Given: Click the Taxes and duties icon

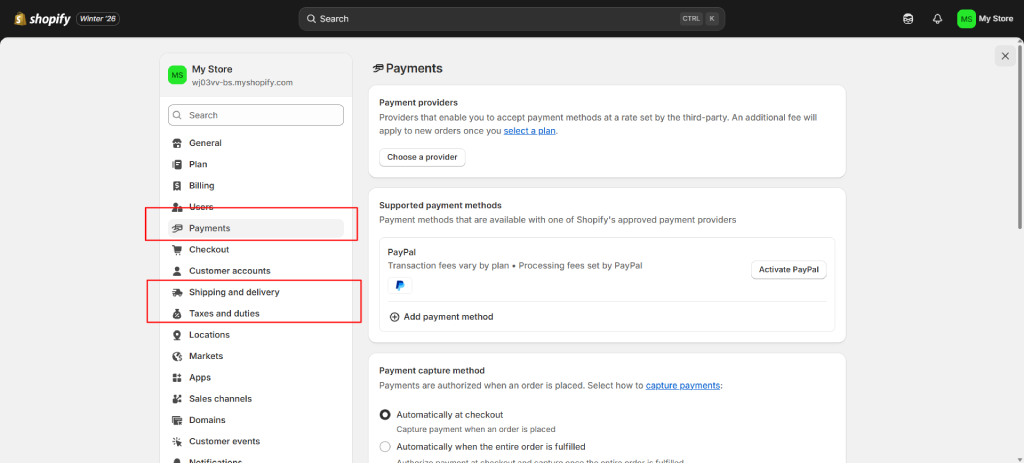Looking at the screenshot, I should [176, 313].
